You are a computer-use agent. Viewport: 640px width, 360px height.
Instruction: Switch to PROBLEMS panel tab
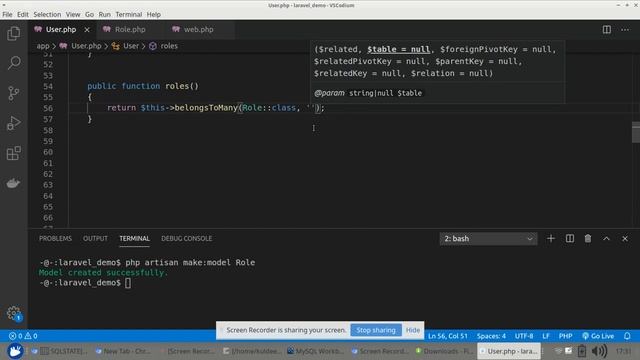click(55, 238)
